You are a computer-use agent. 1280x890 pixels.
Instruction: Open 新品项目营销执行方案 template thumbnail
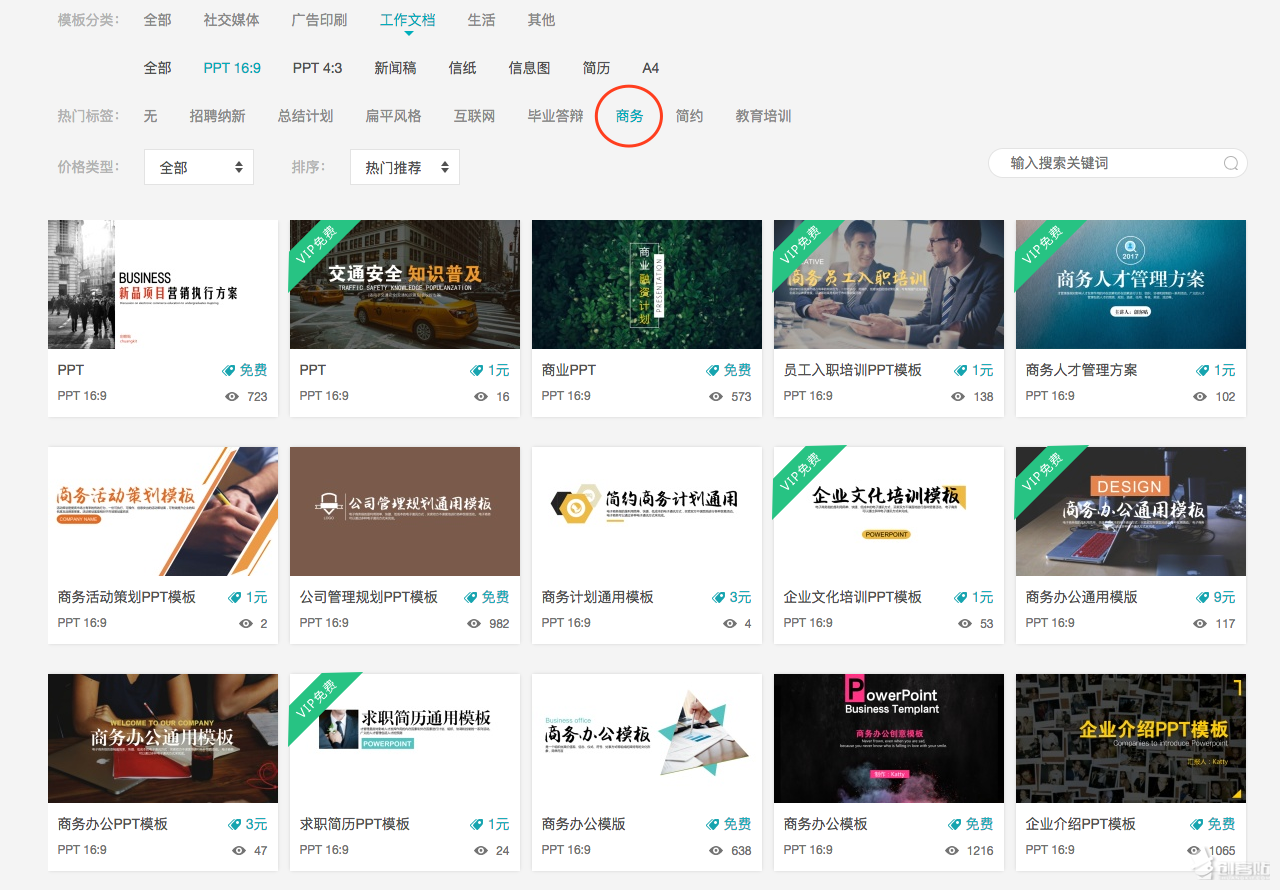click(163, 284)
